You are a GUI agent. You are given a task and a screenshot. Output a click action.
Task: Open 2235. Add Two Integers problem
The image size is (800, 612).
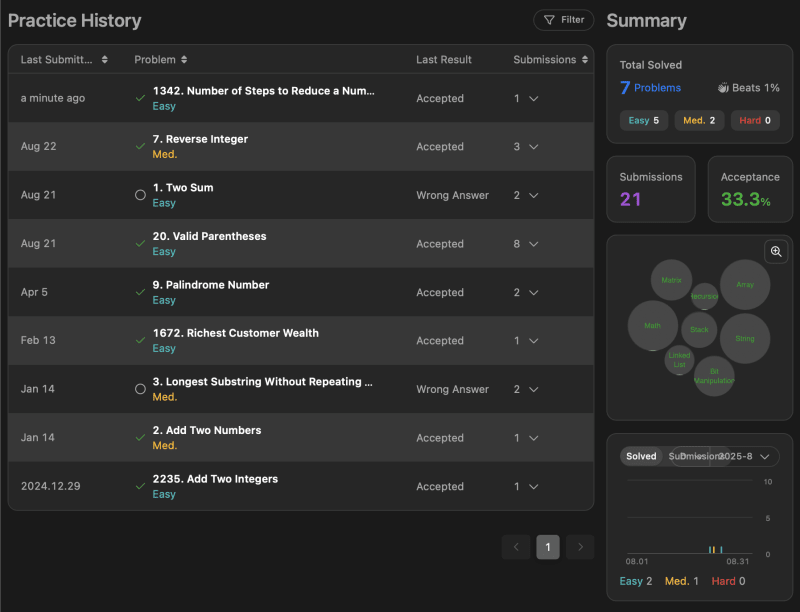(x=215, y=479)
